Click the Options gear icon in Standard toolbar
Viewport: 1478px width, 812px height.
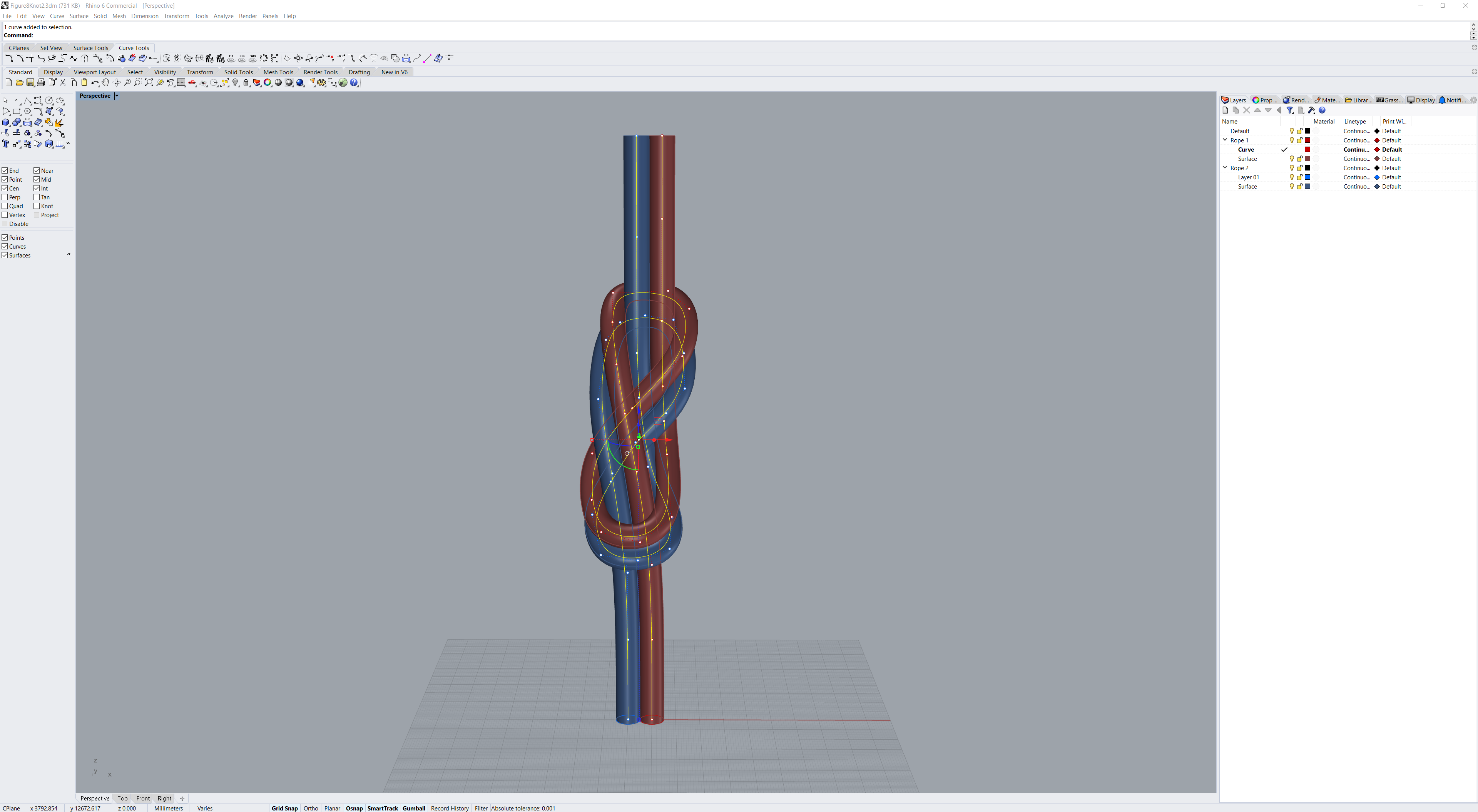click(321, 83)
